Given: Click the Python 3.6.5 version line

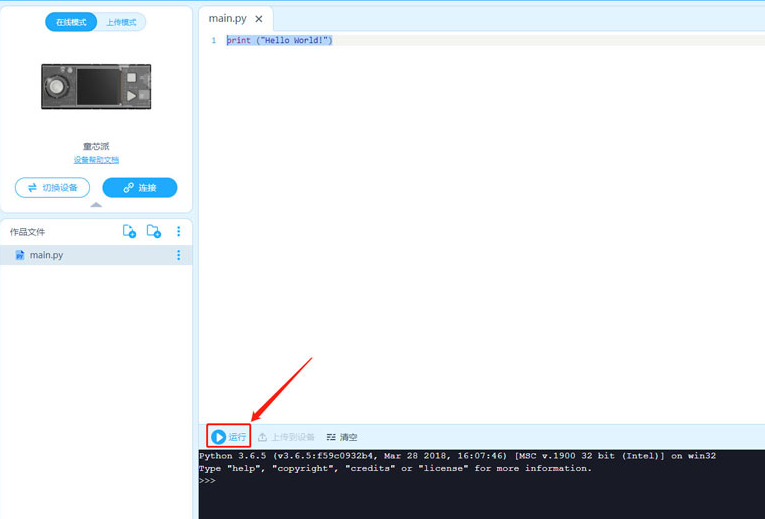Looking at the screenshot, I should 457,456.
